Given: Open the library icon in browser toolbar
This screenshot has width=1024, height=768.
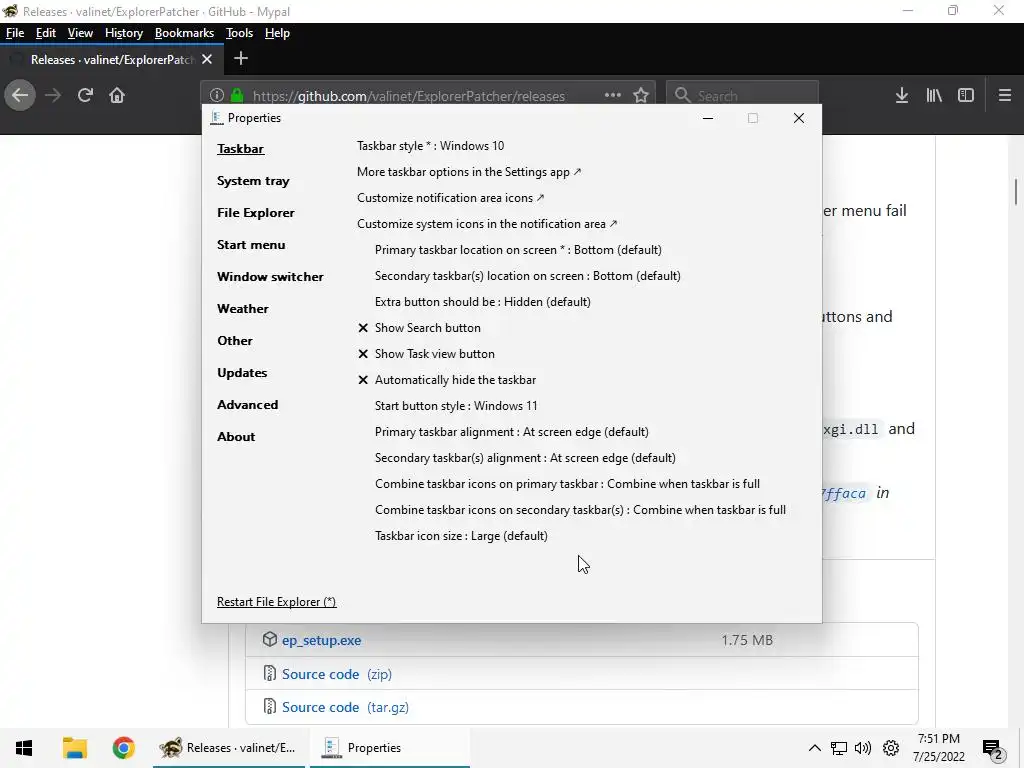Looking at the screenshot, I should [x=934, y=95].
